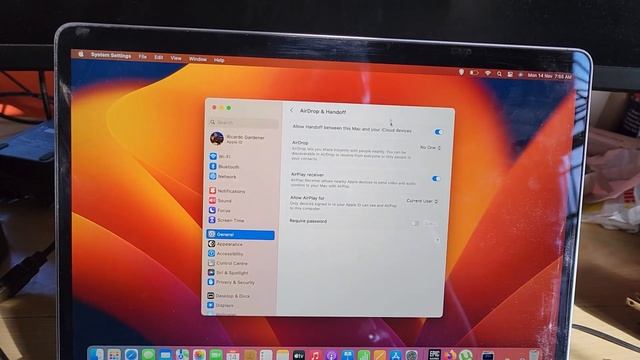
Task: Open Mail from the Dock
Action: click(165, 355)
